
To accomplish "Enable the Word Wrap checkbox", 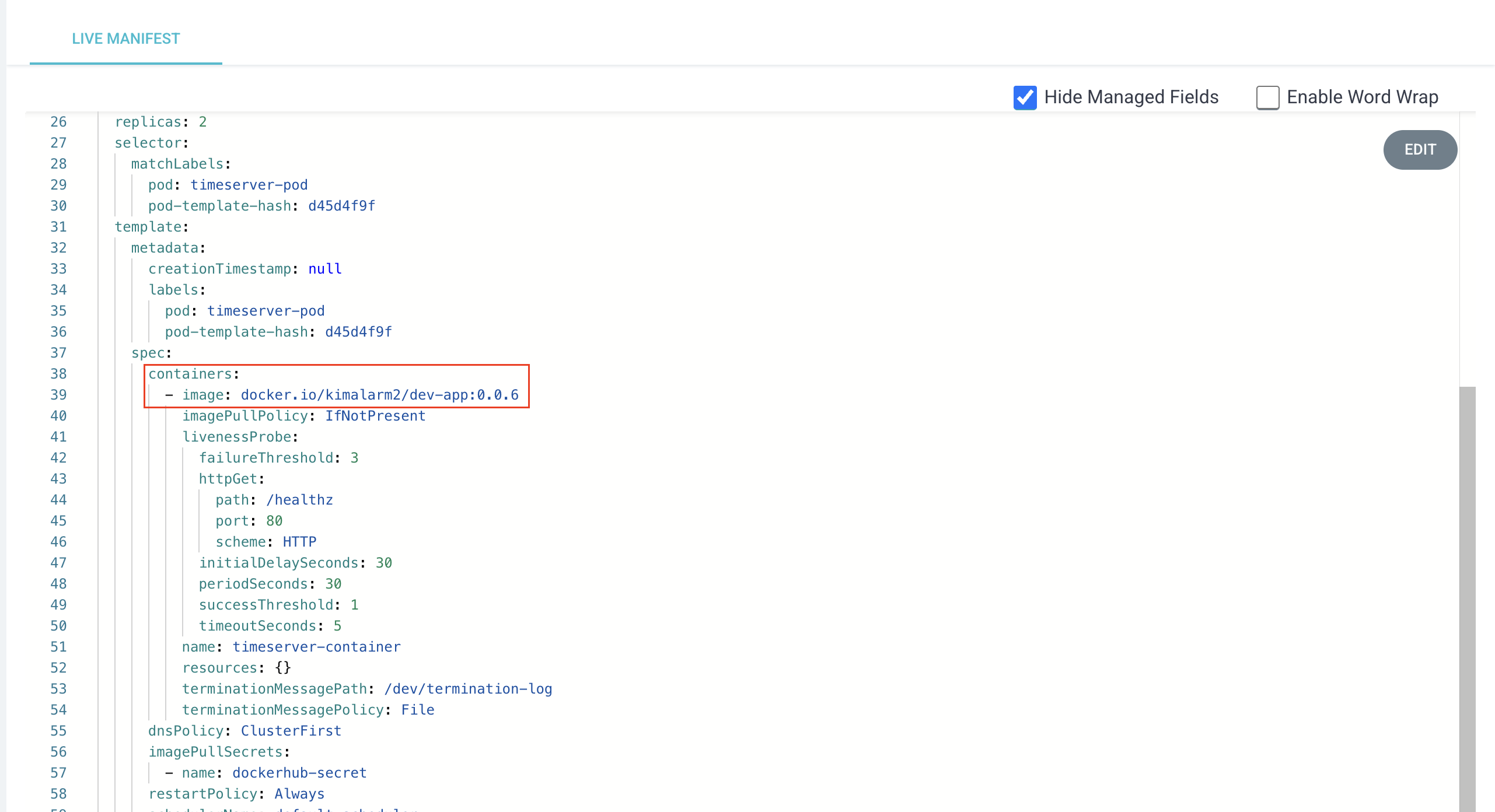I will tap(1267, 97).
